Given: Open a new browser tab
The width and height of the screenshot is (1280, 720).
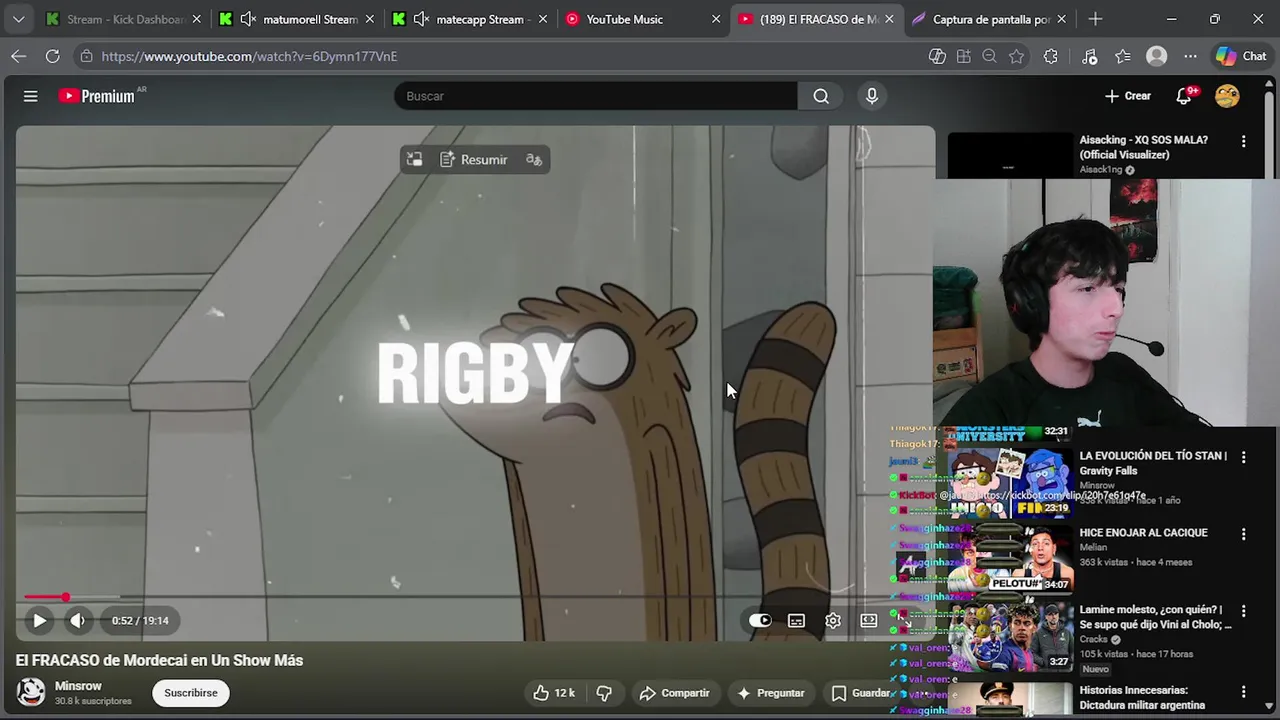Looking at the screenshot, I should click(x=1095, y=19).
